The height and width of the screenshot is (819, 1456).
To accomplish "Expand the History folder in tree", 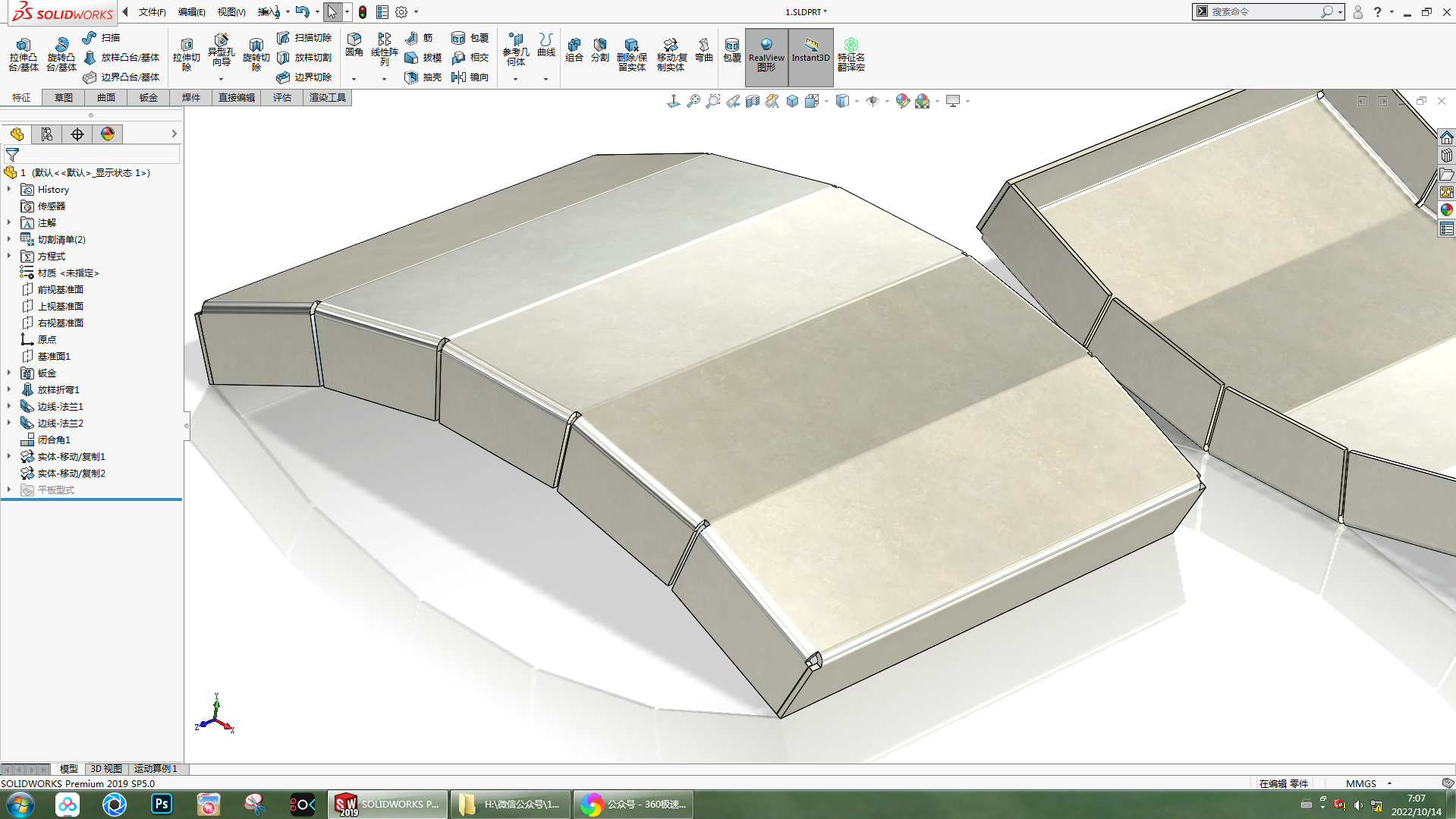I will pos(9,189).
